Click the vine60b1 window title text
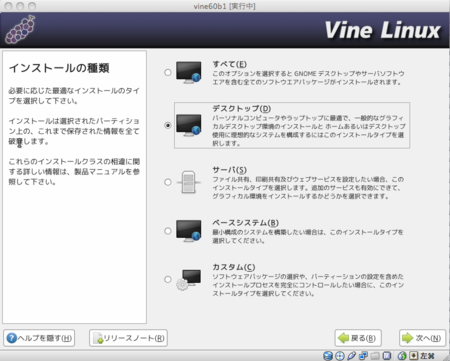Screen dimensions: 450x361 click(x=224, y=6)
